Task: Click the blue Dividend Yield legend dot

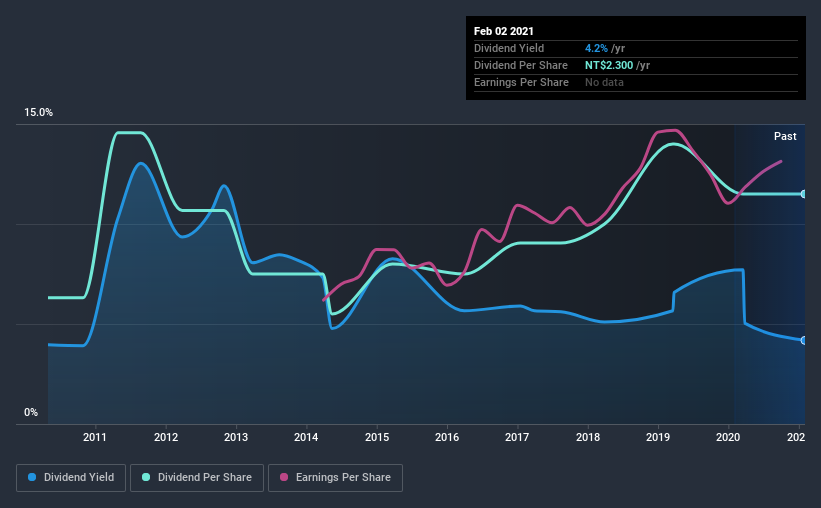Action: 32,477
